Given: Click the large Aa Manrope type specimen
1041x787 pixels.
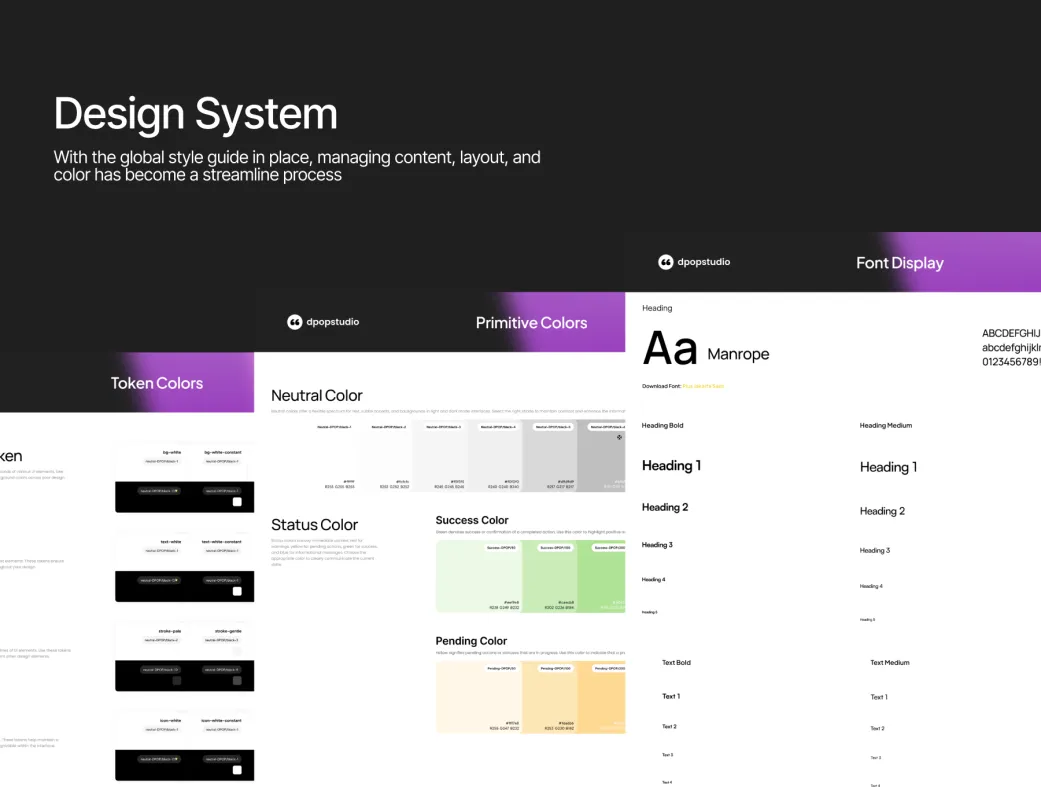Looking at the screenshot, I should point(705,350).
